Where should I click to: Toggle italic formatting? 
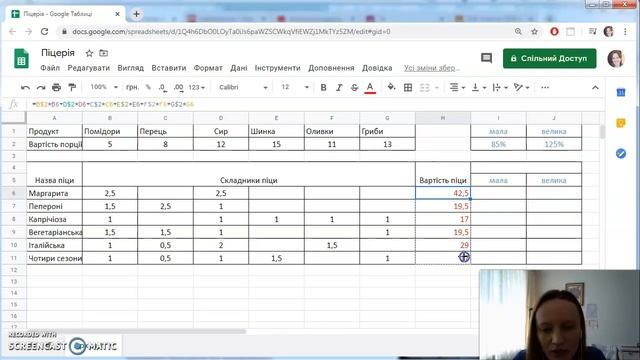tap(339, 87)
